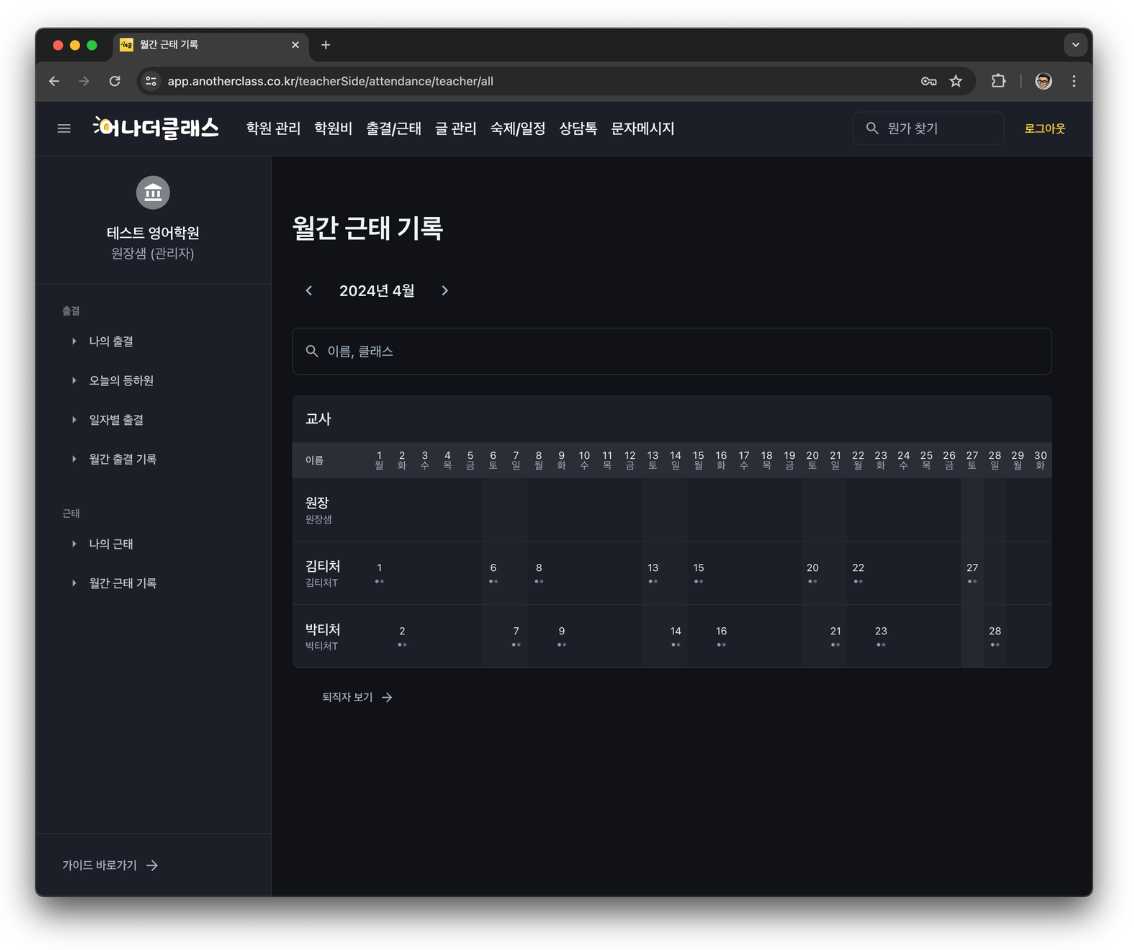Open the 숙제/일정 menu

click(518, 128)
